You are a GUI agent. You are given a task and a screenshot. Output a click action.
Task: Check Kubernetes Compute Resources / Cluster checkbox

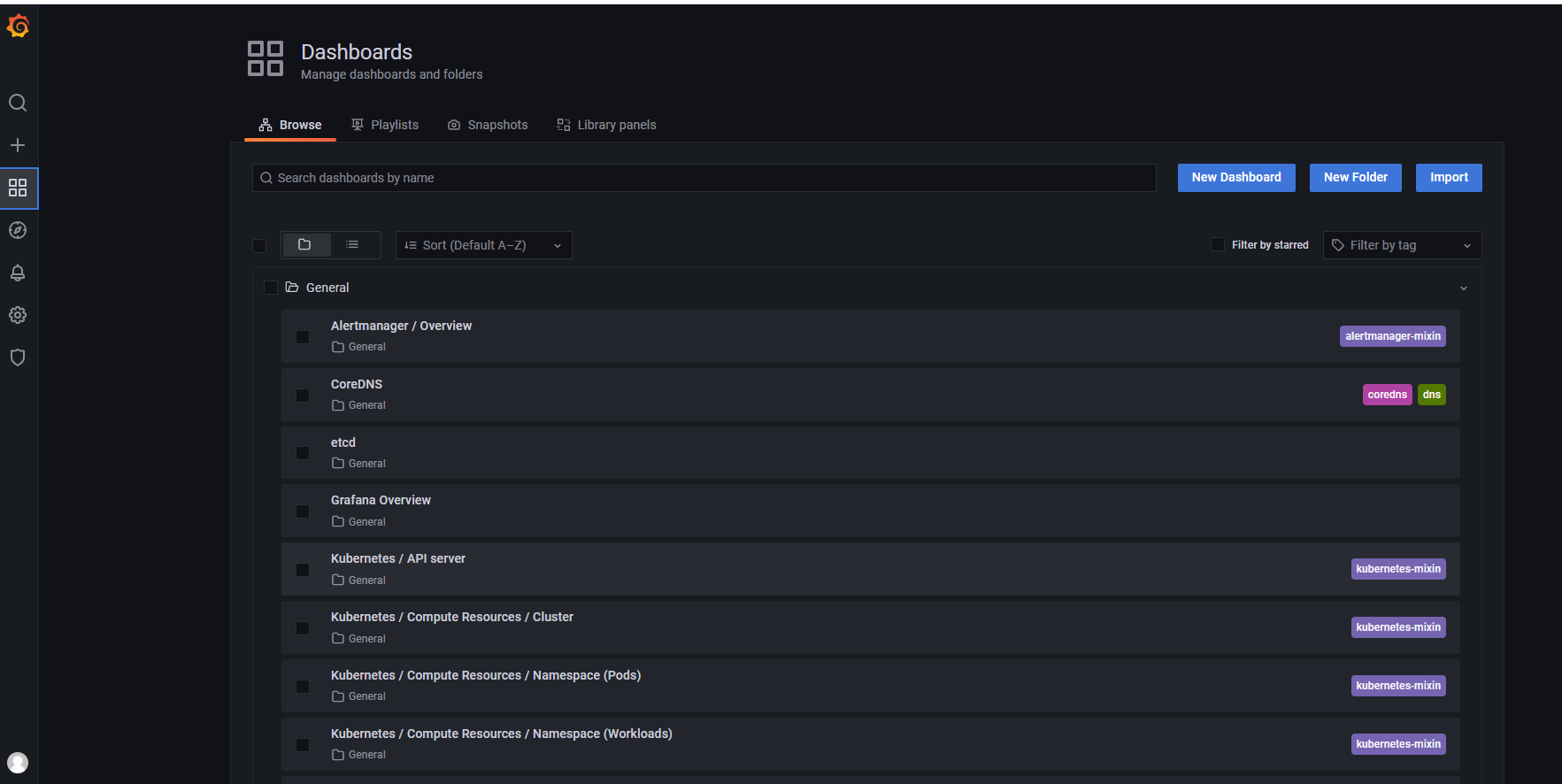tap(303, 628)
